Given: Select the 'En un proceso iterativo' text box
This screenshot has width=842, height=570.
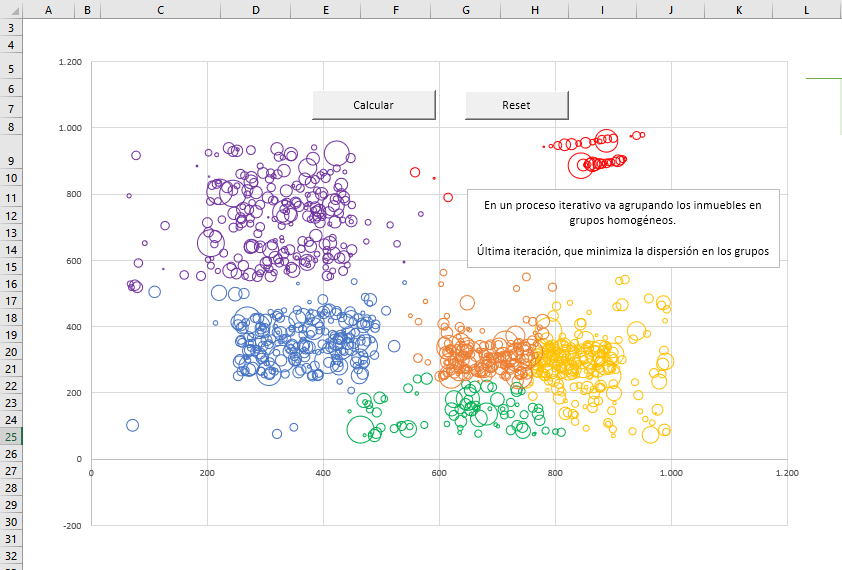Looking at the screenshot, I should tap(622, 228).
